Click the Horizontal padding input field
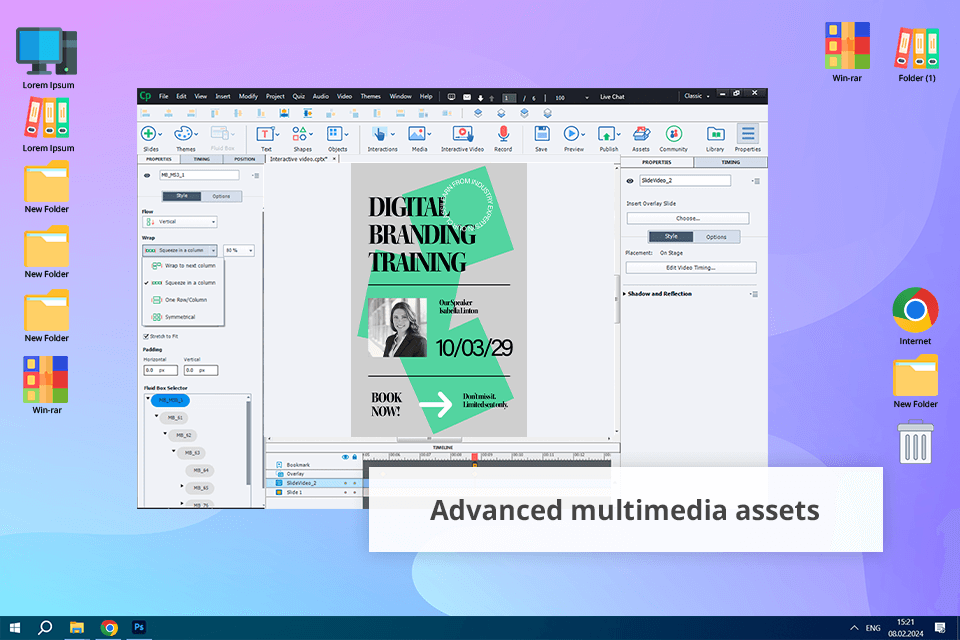Image resolution: width=960 pixels, height=640 pixels. coord(160,371)
